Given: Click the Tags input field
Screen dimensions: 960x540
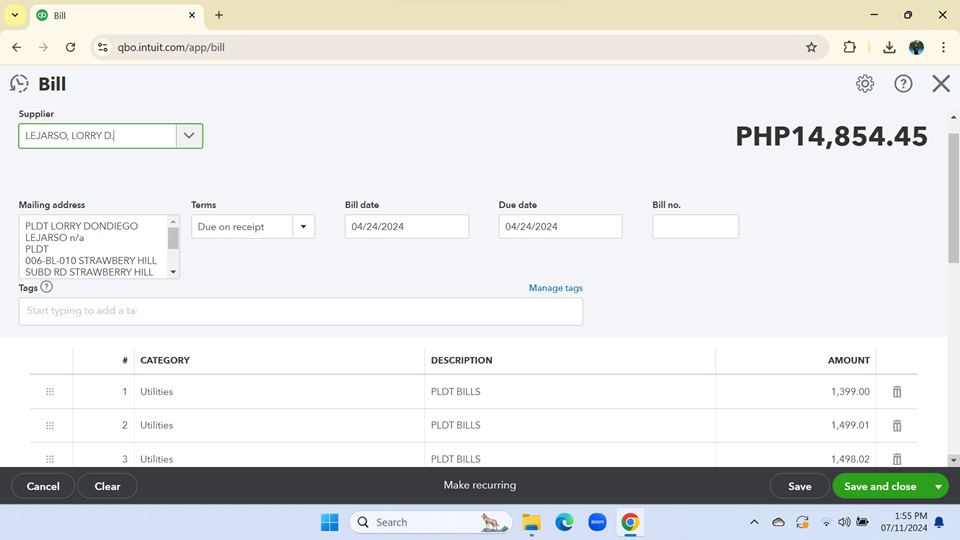Looking at the screenshot, I should coord(301,311).
